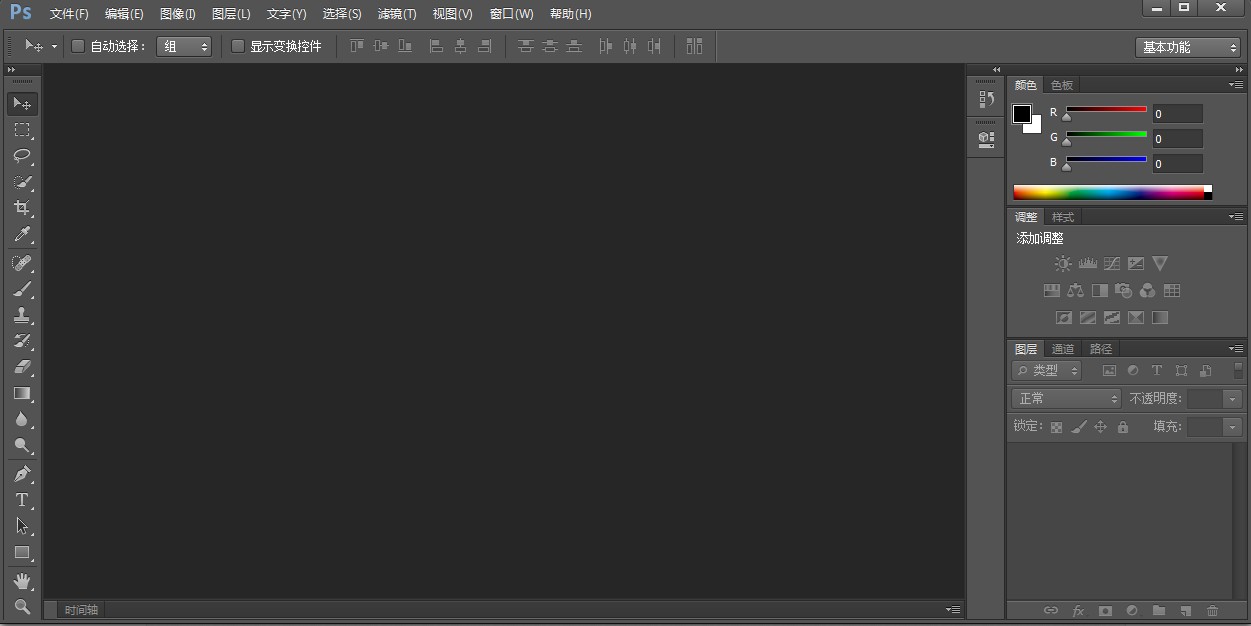This screenshot has height=626, width=1251.
Task: Toggle lock transparent pixels
Action: (x=1056, y=427)
